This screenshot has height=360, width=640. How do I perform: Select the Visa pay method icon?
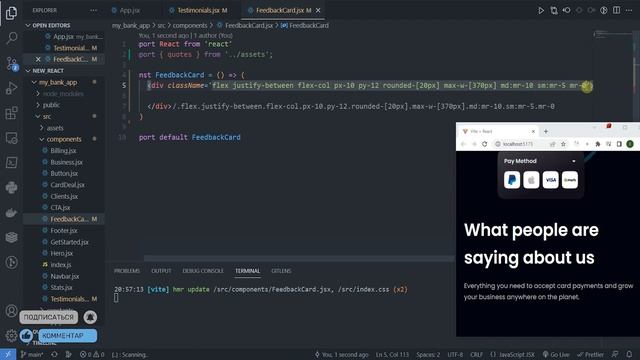pyautogui.click(x=551, y=180)
